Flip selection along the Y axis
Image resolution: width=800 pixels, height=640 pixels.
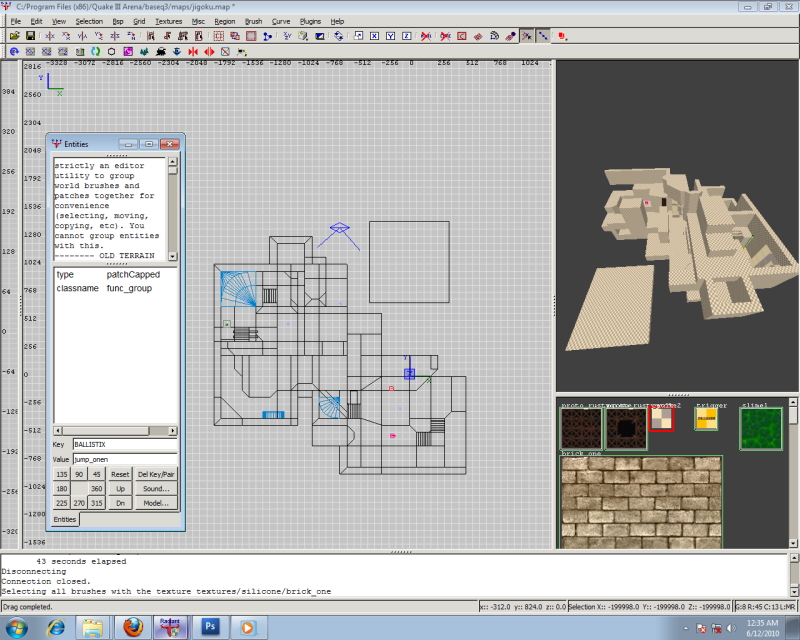(82, 36)
